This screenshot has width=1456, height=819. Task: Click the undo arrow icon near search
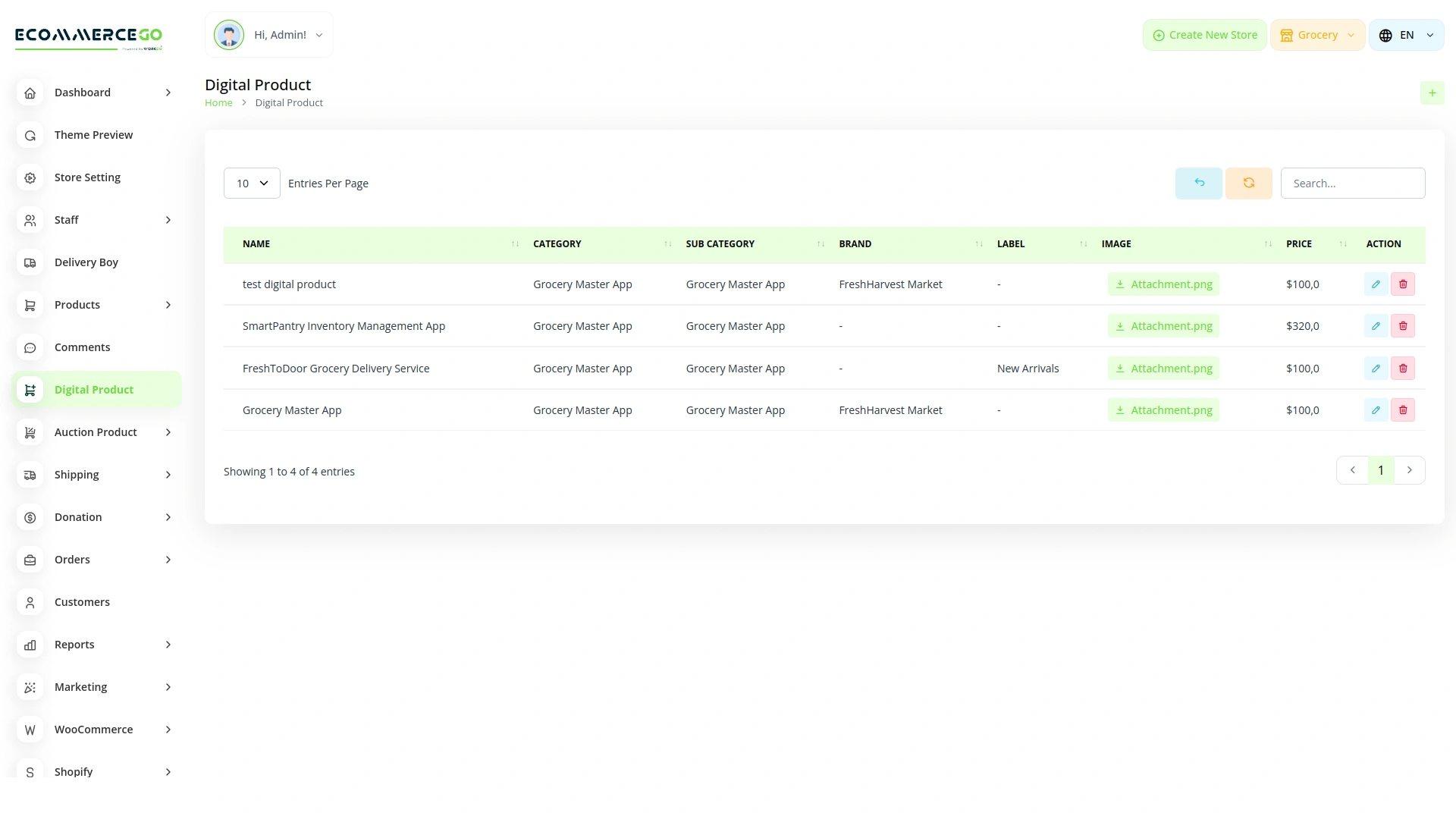(1198, 183)
